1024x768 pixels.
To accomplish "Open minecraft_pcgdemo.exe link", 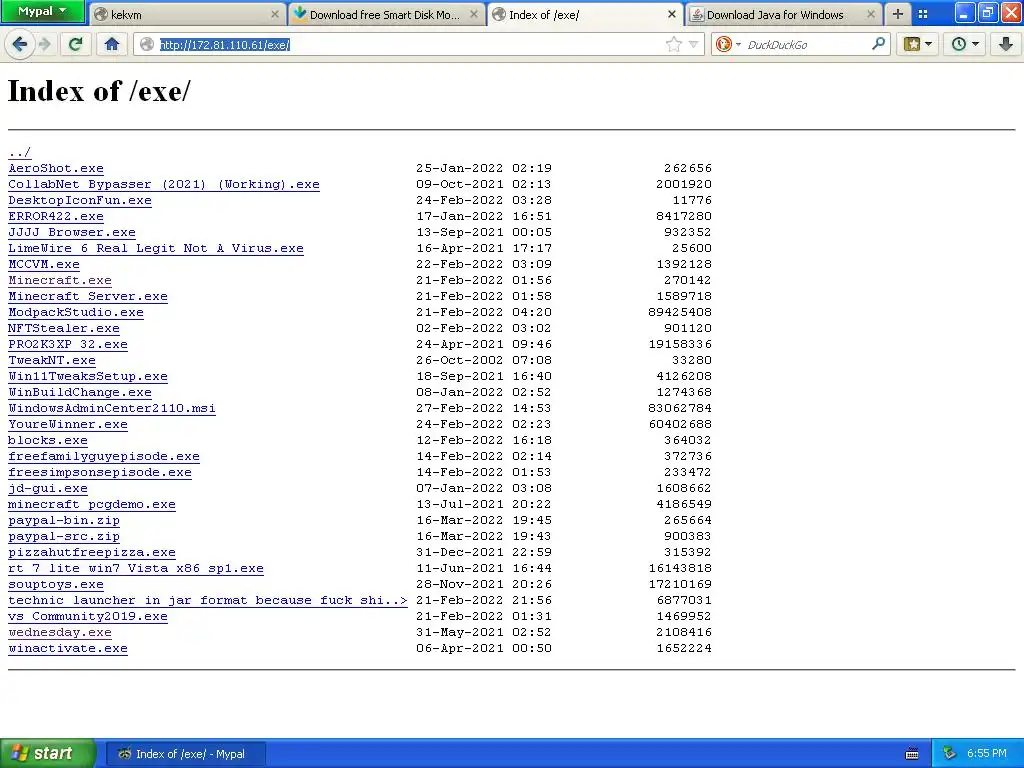I will pyautogui.click(x=91, y=504).
